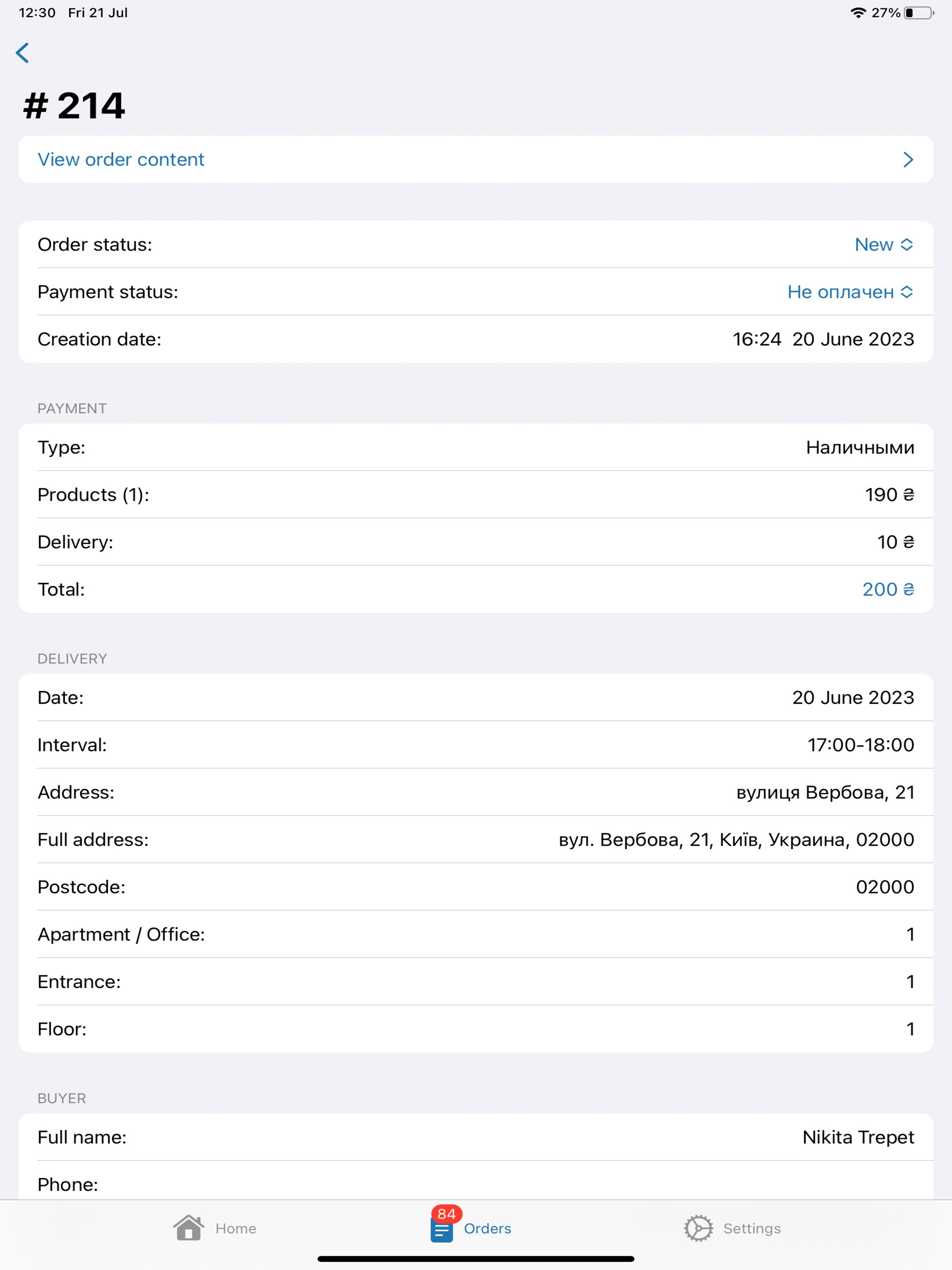Change order status from New
952x1270 pixels.
[884, 245]
